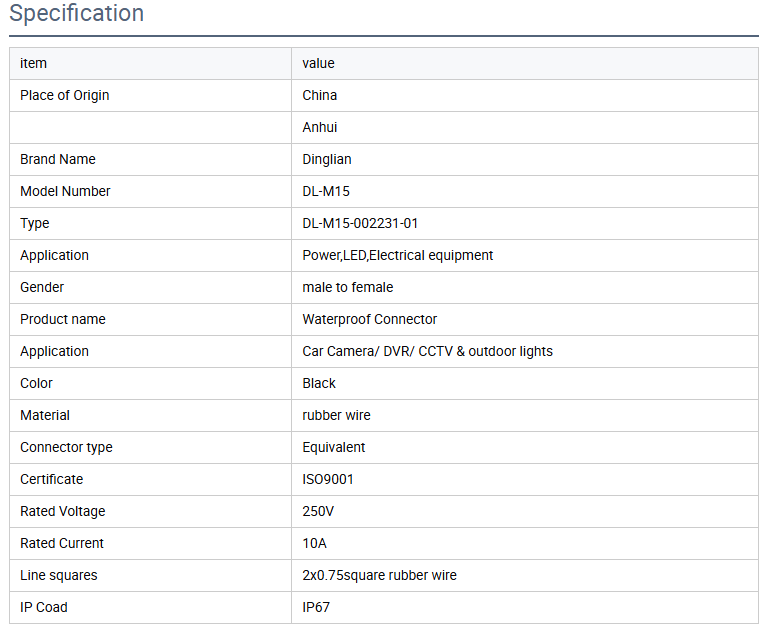This screenshot has width=767, height=627.
Task: Click the 'rubber wire' material value
Action: [335, 415]
